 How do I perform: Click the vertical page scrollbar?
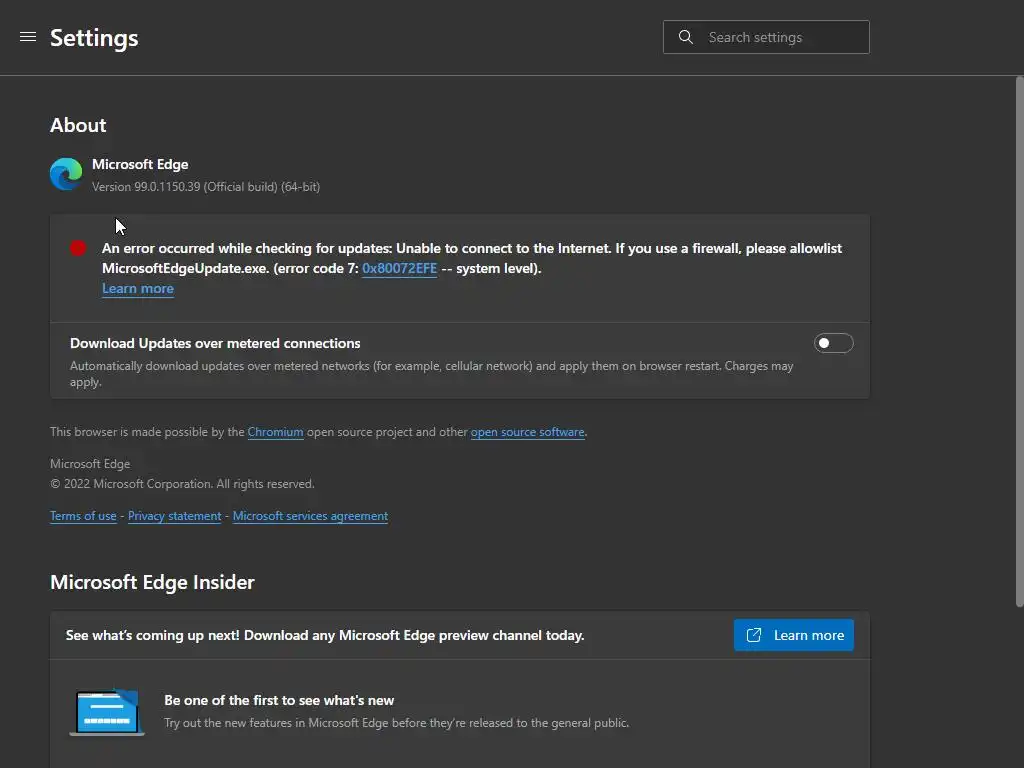[1018, 340]
